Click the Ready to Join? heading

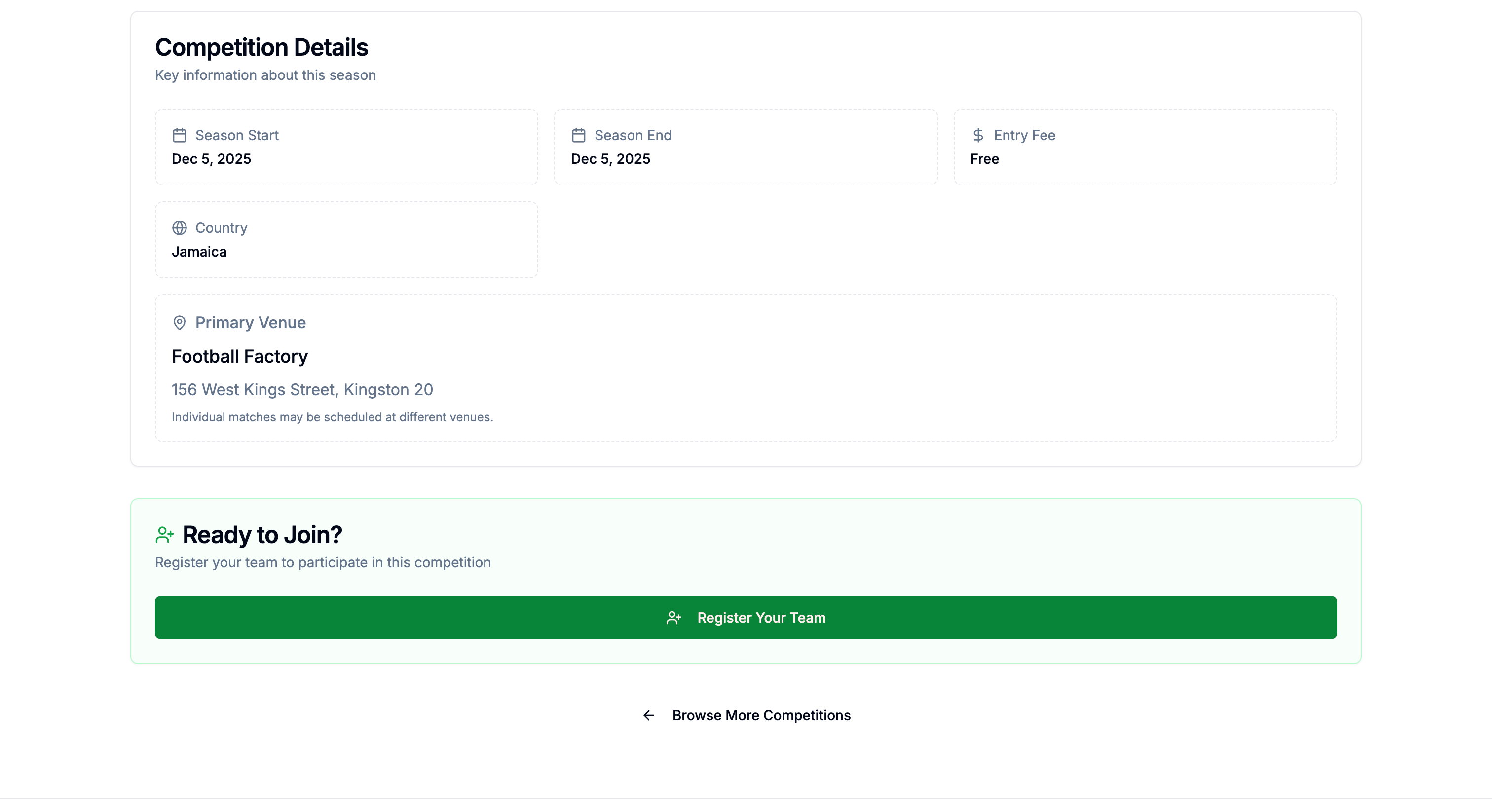coord(262,535)
